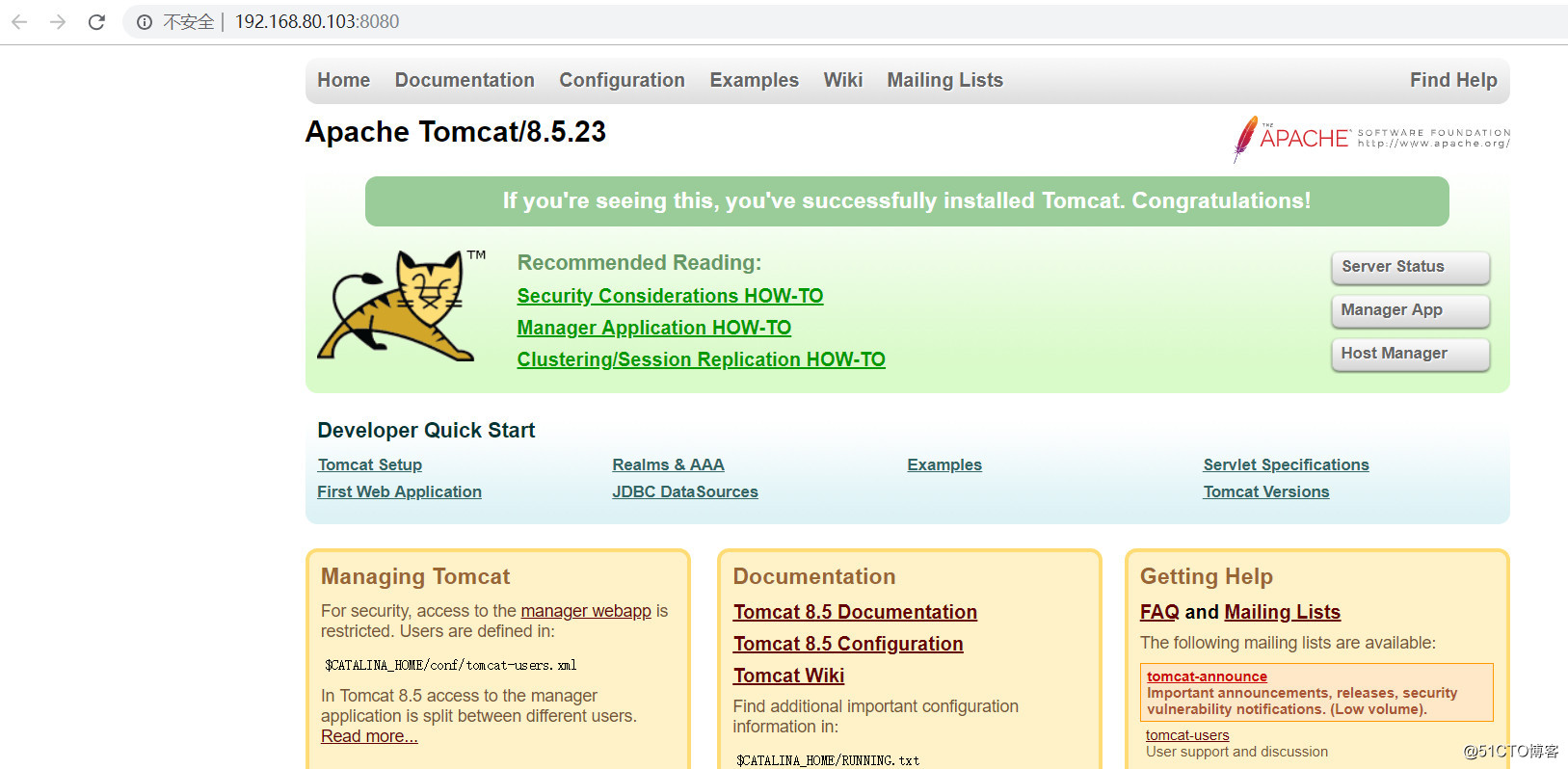1568x769 pixels.
Task: Click the congratulations banner text
Action: coord(907,200)
